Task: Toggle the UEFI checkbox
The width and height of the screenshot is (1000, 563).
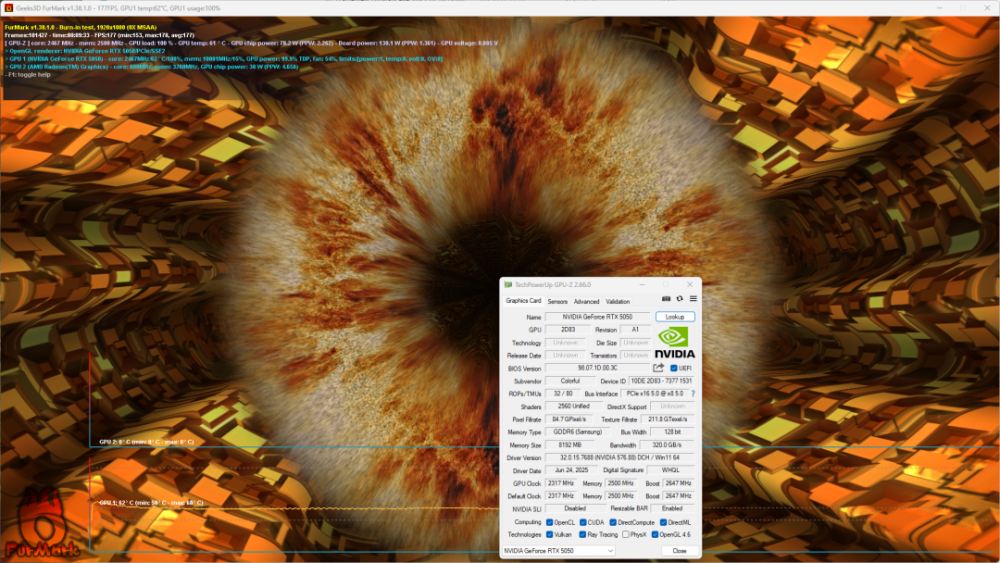Action: point(673,369)
